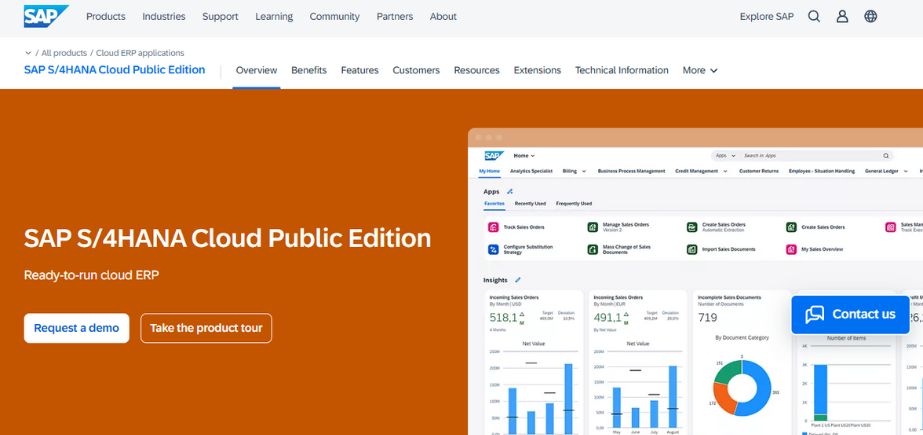Click the edit pencil next to Apps heading
Screen dimensions: 923x435
[510, 191]
